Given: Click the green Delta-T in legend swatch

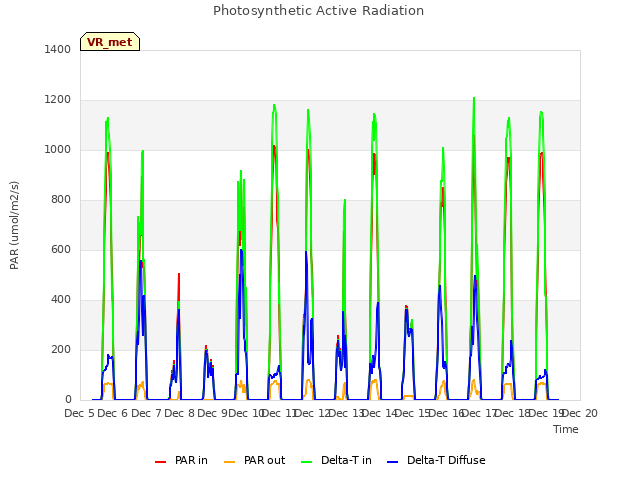Looking at the screenshot, I should 307,462.
